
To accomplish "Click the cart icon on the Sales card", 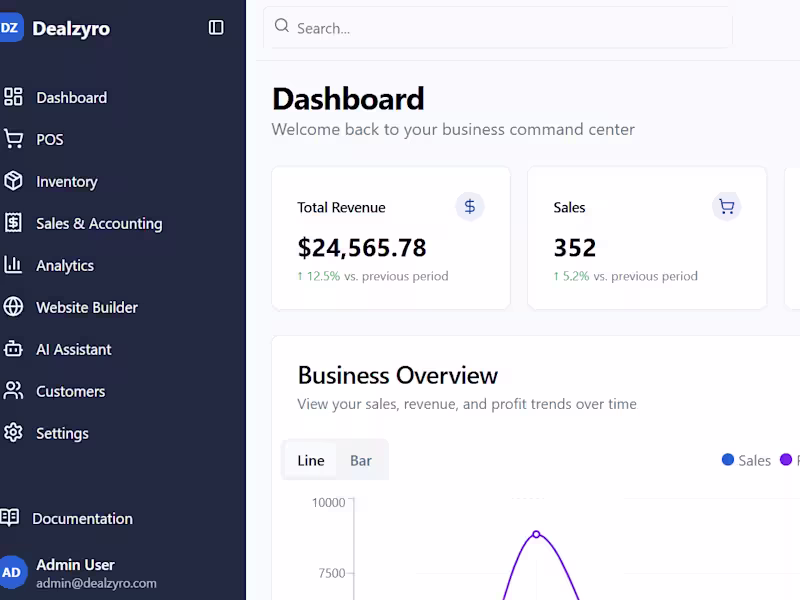I will coord(727,206).
